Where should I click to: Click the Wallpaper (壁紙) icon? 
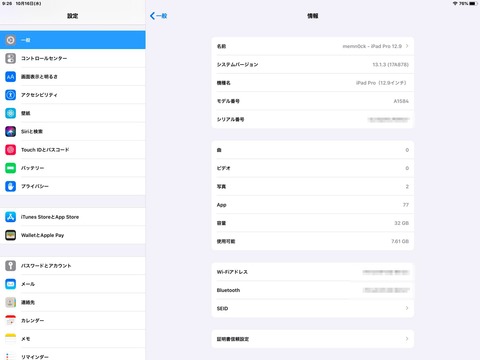(x=10, y=113)
